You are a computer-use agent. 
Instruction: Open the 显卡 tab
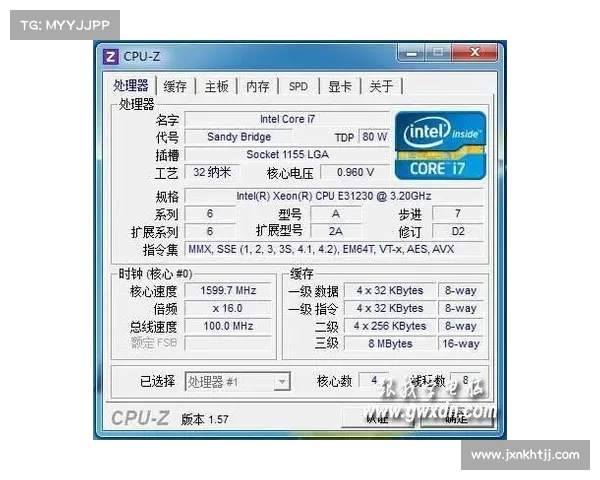[x=340, y=87]
